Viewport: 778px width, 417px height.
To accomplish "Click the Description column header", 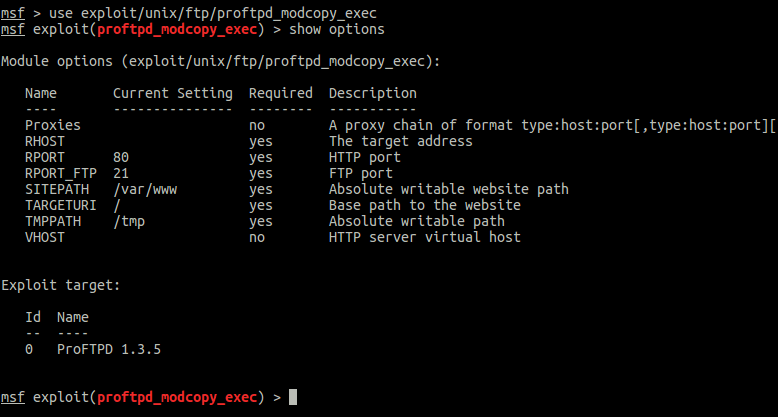I will click(373, 93).
